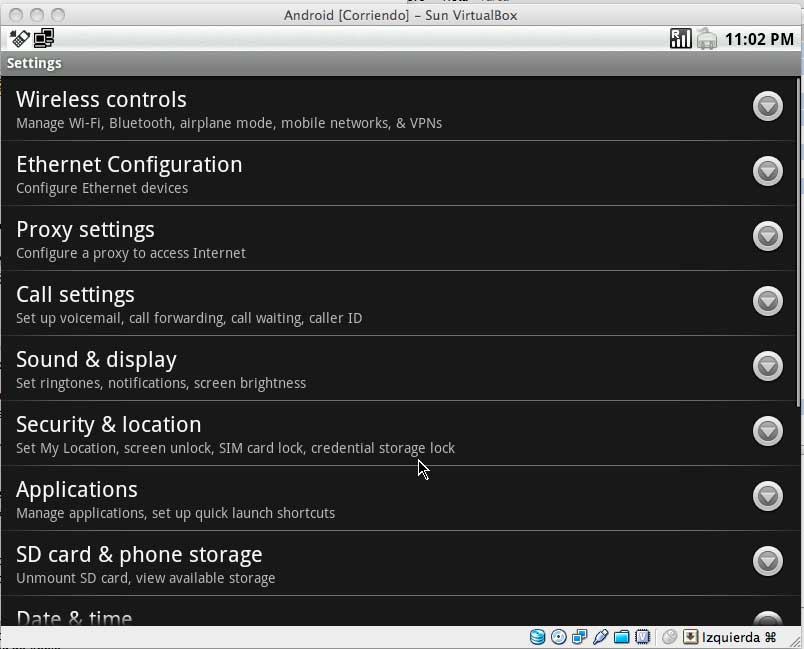Screen dimensions: 804x649
Task: Click the VirtualBox window resize grip
Action: 795,641
